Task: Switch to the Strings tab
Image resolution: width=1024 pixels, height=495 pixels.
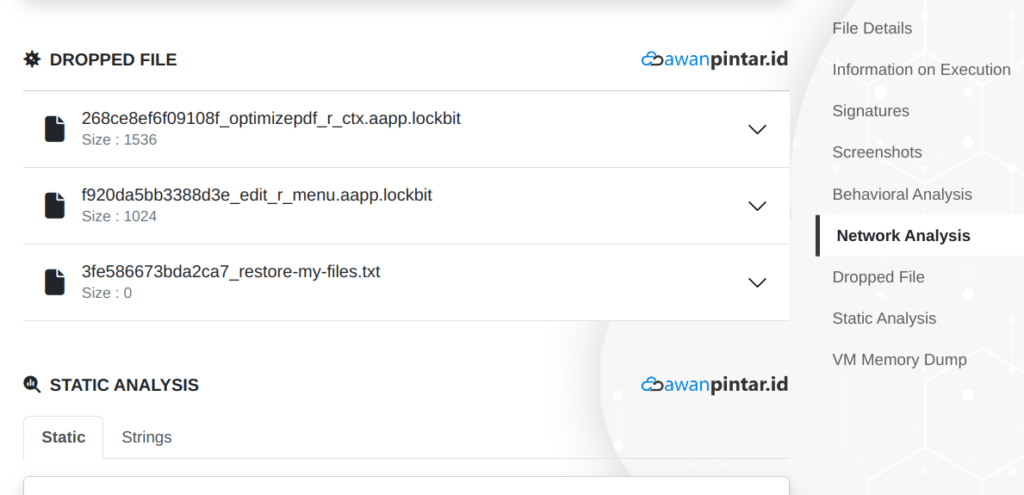Action: tap(147, 437)
